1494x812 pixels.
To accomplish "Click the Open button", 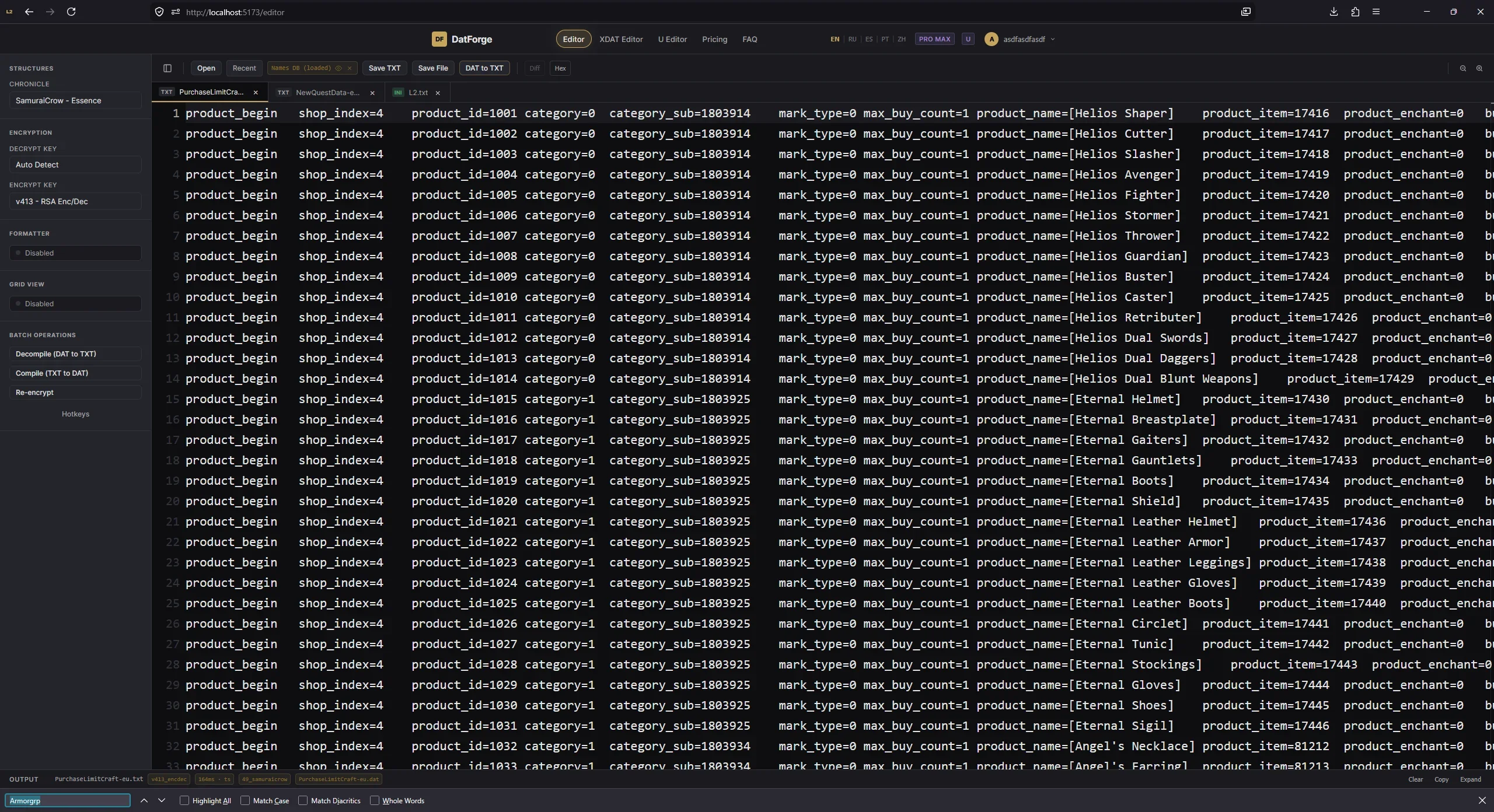I will [206, 68].
